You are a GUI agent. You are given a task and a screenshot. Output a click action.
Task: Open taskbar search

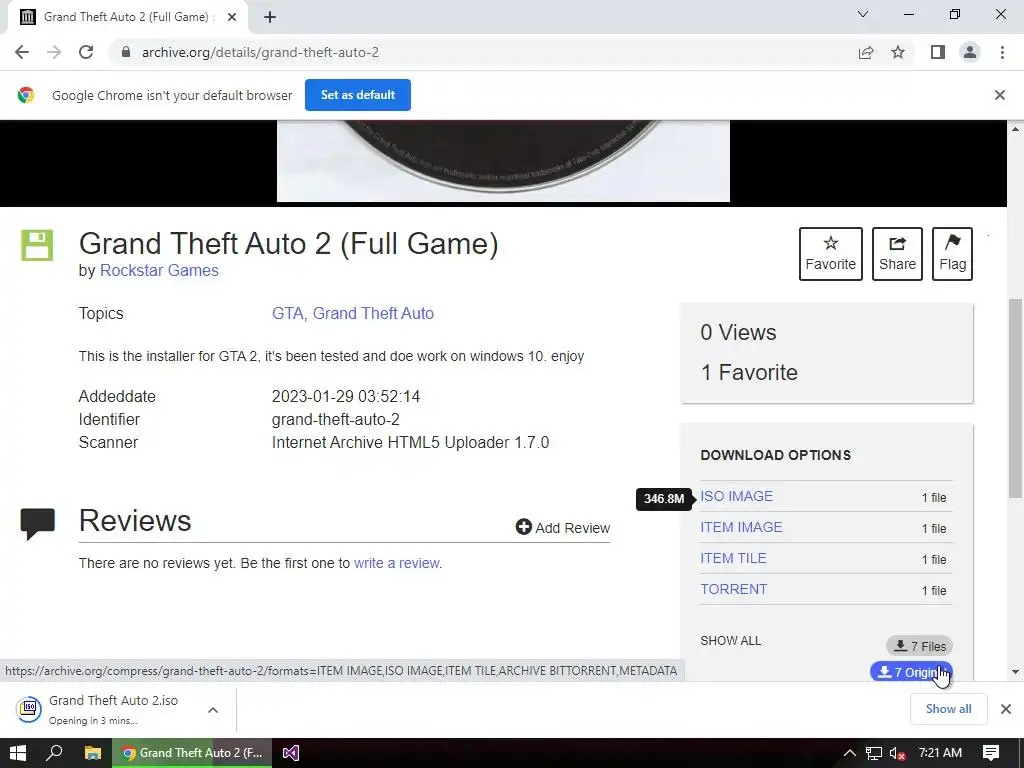pyautogui.click(x=54, y=753)
